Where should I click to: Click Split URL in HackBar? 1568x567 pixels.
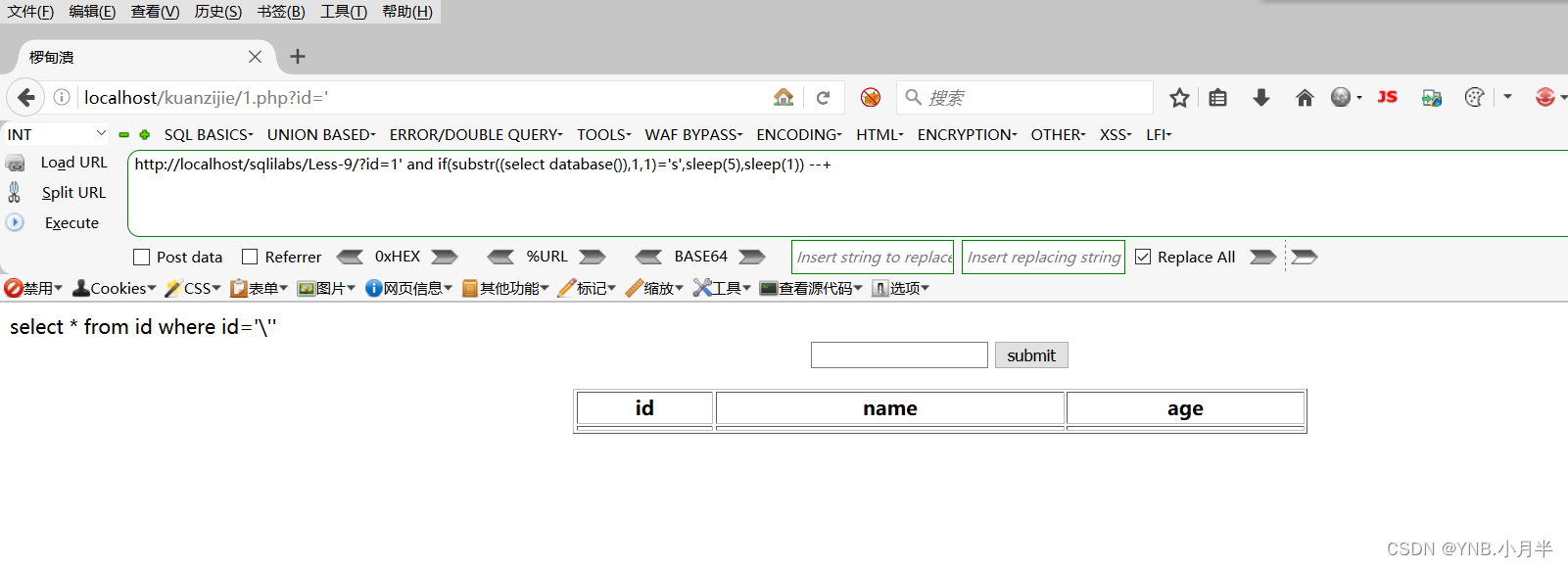(73, 193)
